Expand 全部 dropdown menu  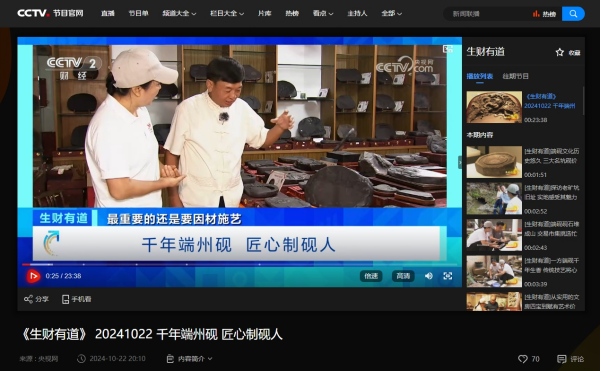click(x=392, y=13)
